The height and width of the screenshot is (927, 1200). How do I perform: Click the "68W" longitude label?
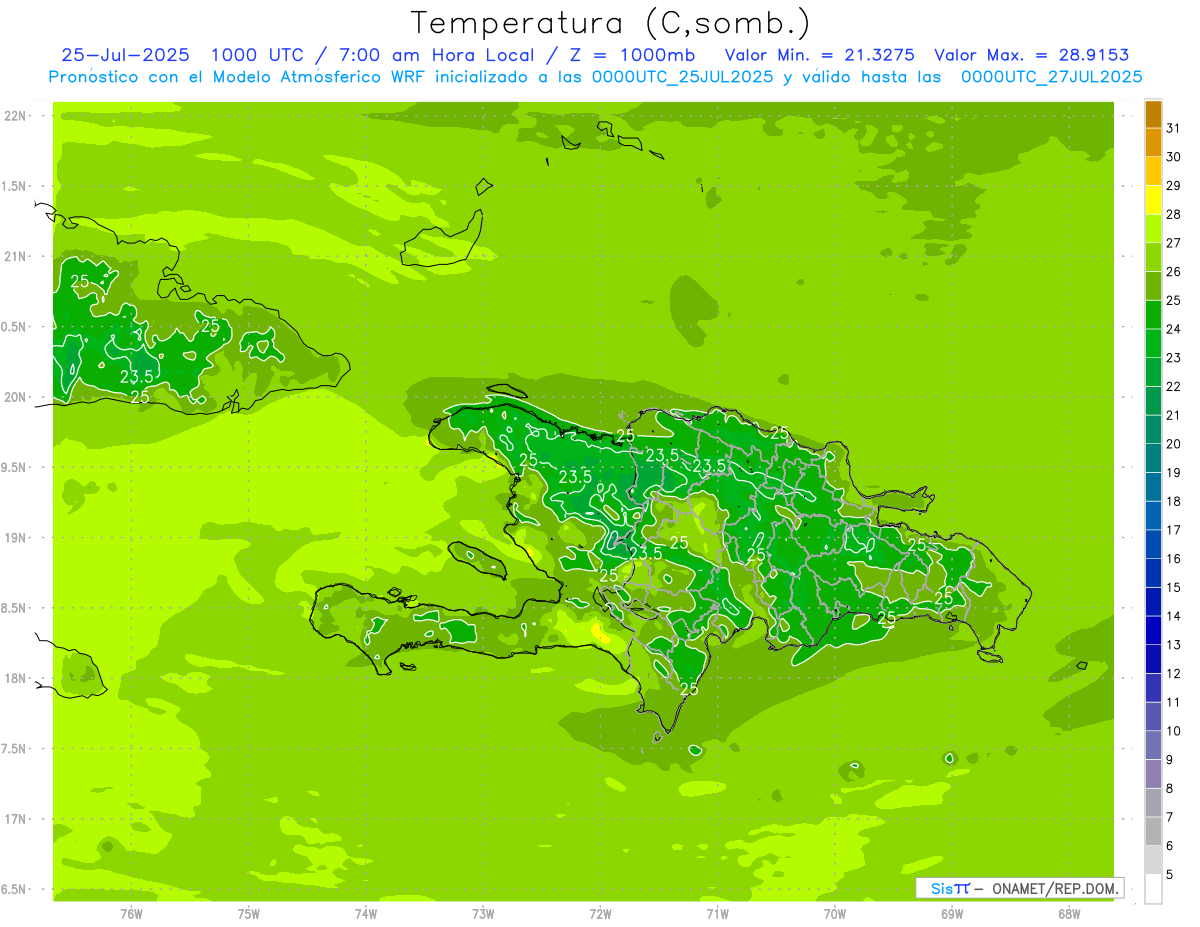click(x=1069, y=914)
